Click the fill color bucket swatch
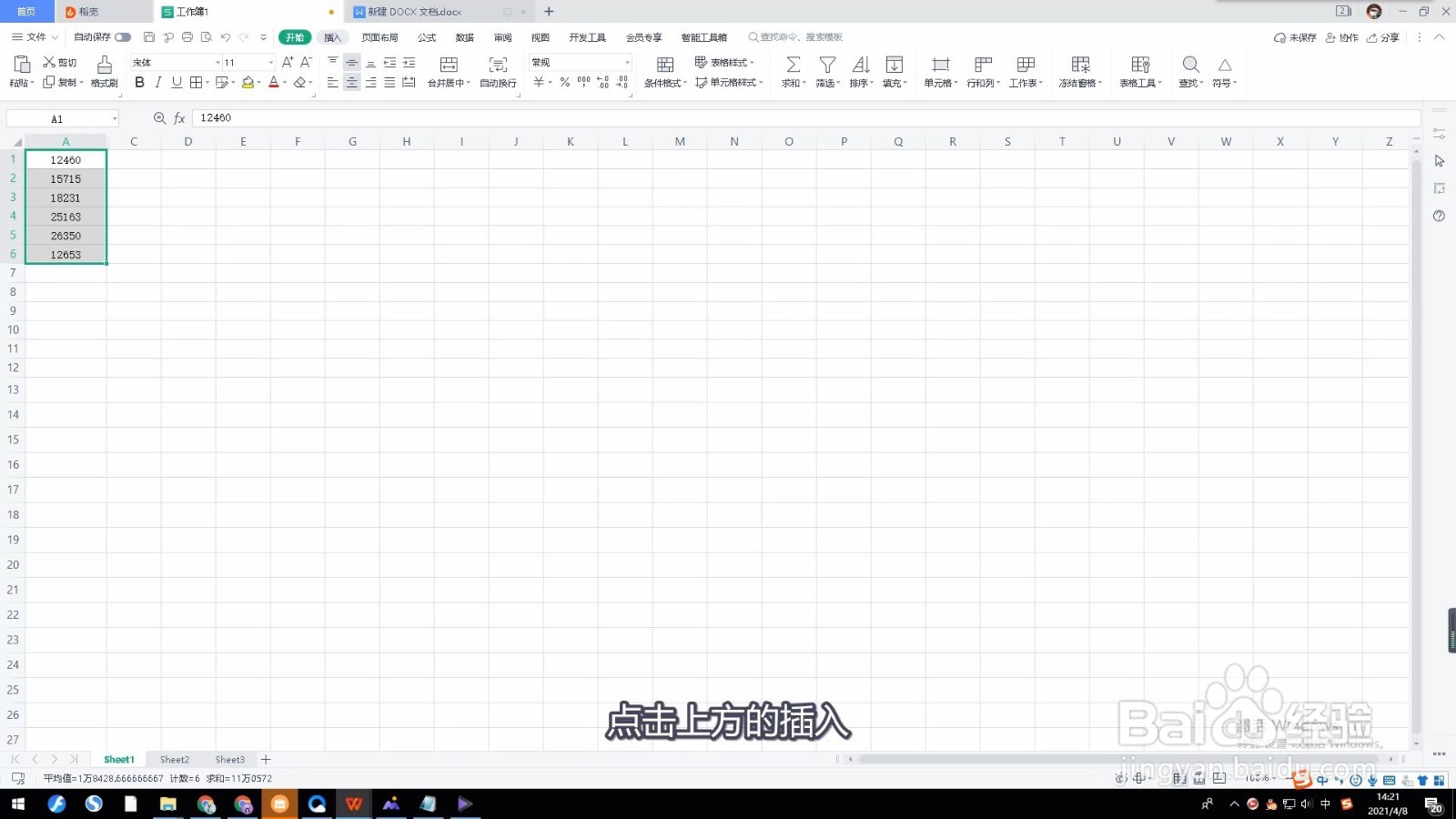The height and width of the screenshot is (819, 1456). [248, 82]
